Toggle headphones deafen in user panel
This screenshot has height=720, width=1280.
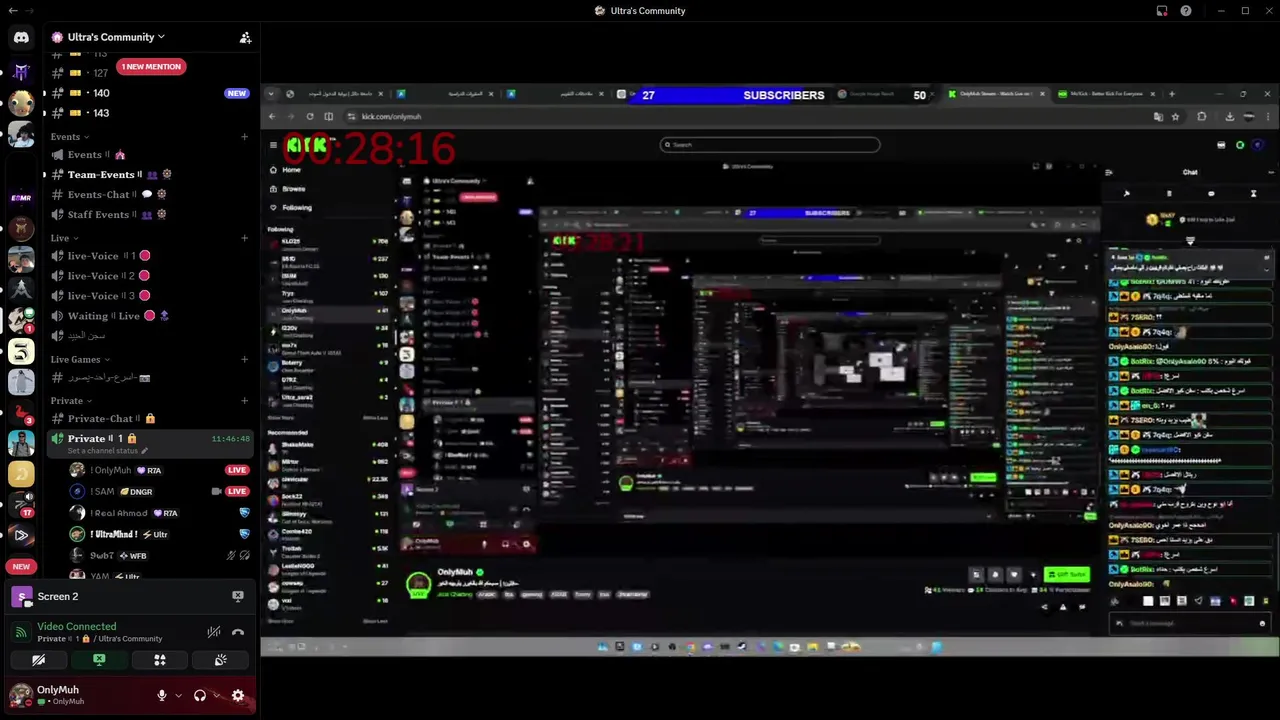point(199,695)
